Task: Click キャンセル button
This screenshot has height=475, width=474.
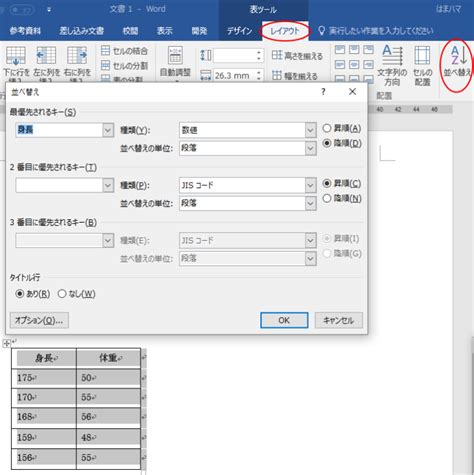Action: [339, 320]
